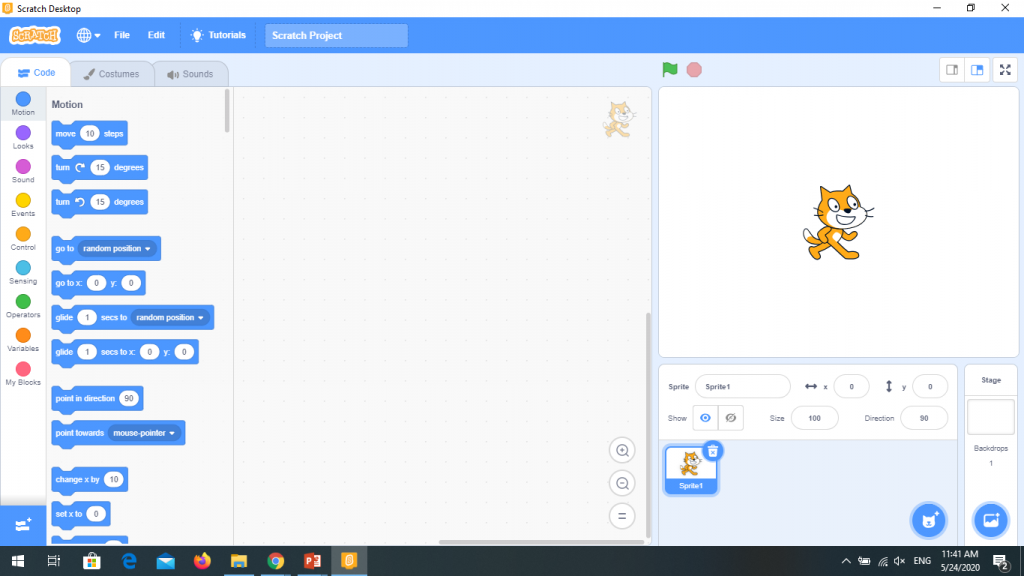Switch to the Costumes tab

pos(112,74)
